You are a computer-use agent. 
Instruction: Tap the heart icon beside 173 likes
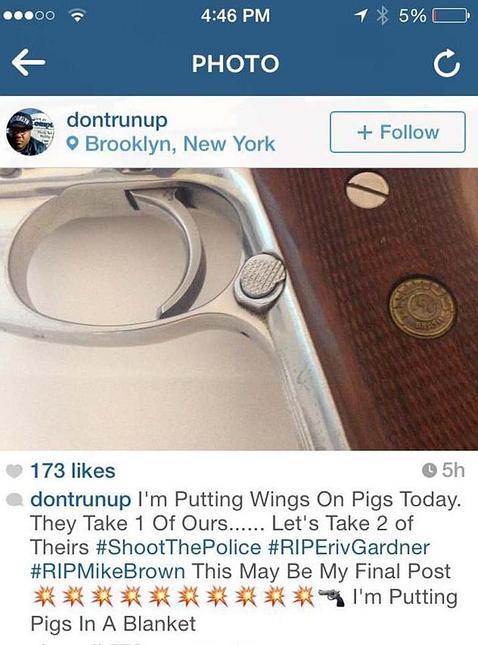coord(14,471)
